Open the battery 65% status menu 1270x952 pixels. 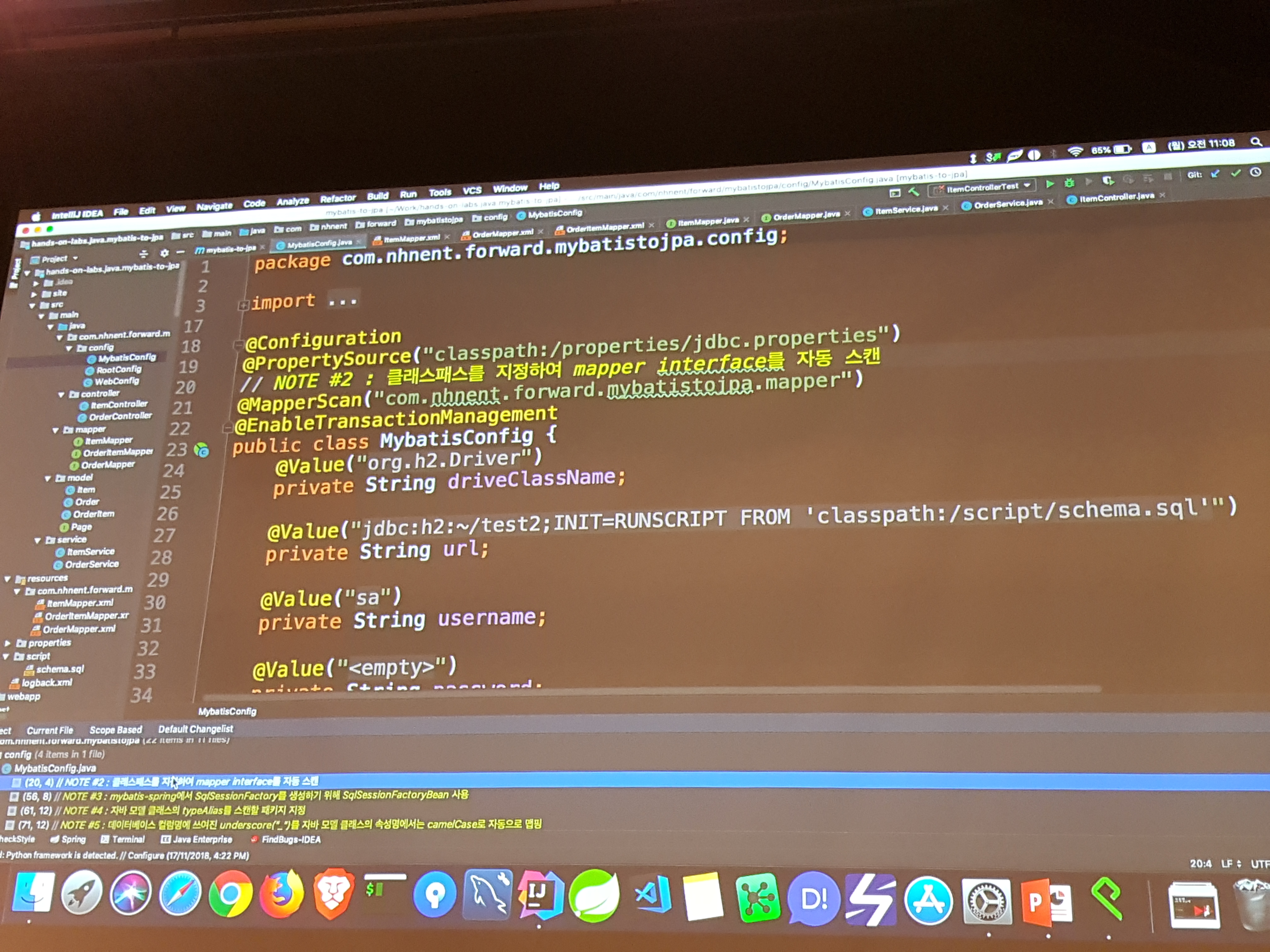coord(1112,150)
